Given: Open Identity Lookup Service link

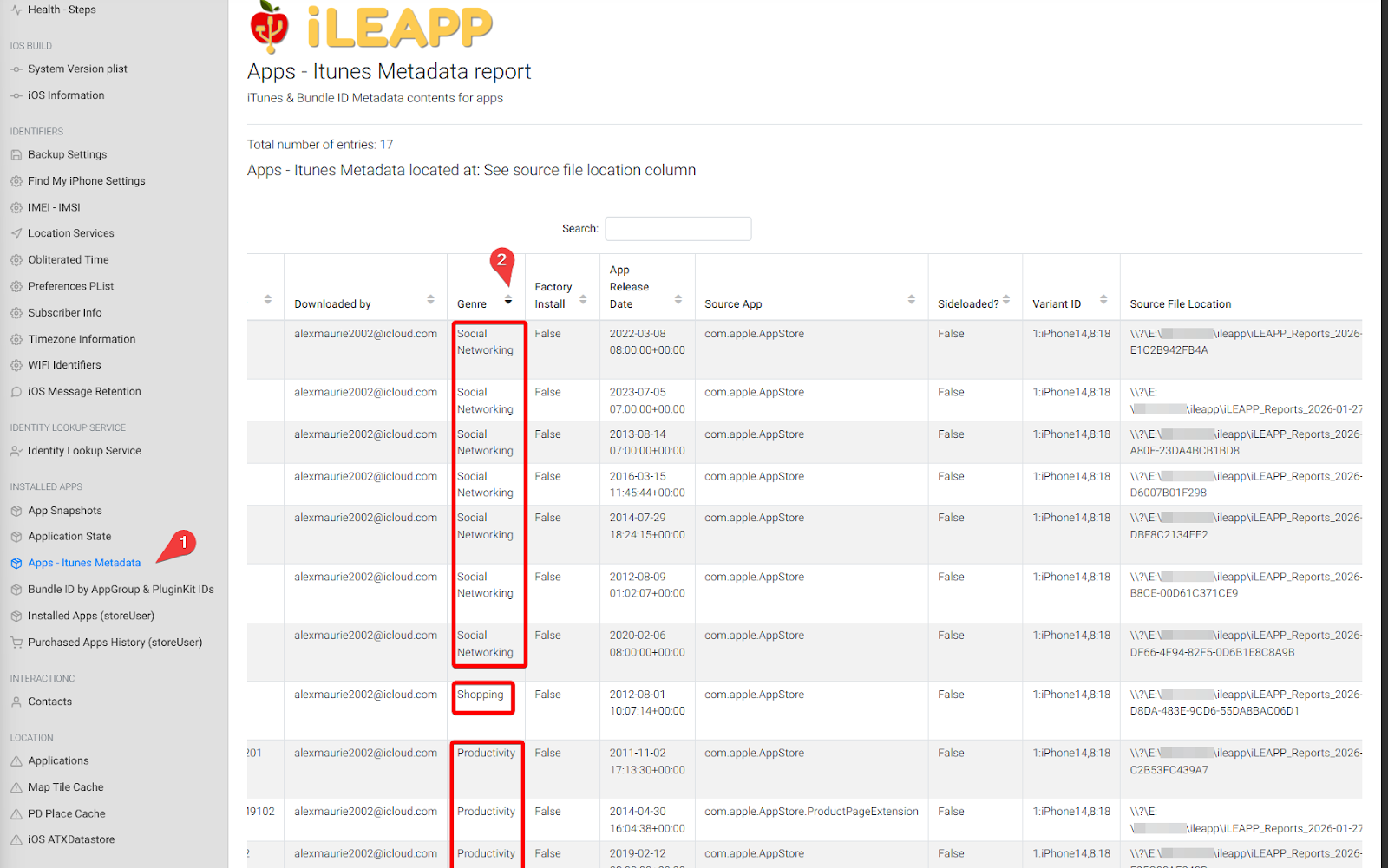Looking at the screenshot, I should (x=84, y=451).
